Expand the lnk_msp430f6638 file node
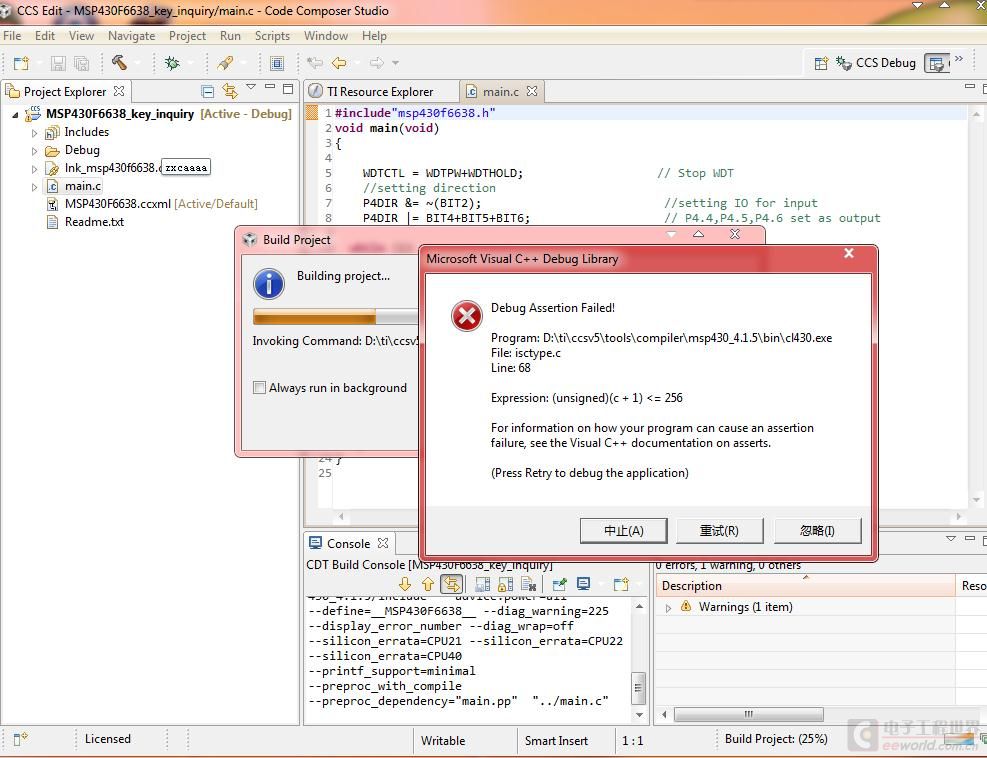This screenshot has width=987, height=758. (35, 169)
